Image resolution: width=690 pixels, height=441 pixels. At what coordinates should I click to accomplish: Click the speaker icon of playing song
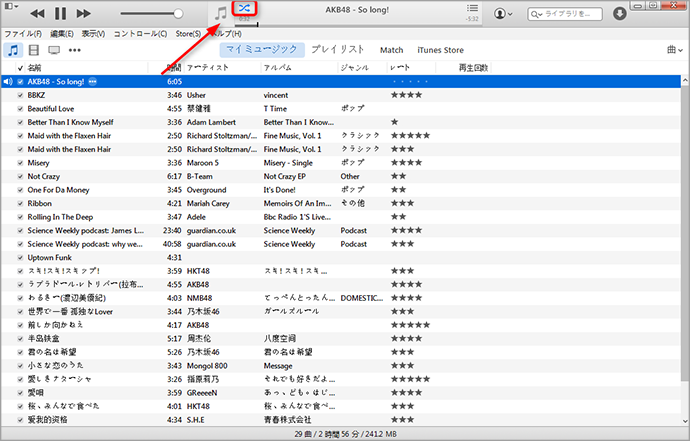click(x=8, y=81)
